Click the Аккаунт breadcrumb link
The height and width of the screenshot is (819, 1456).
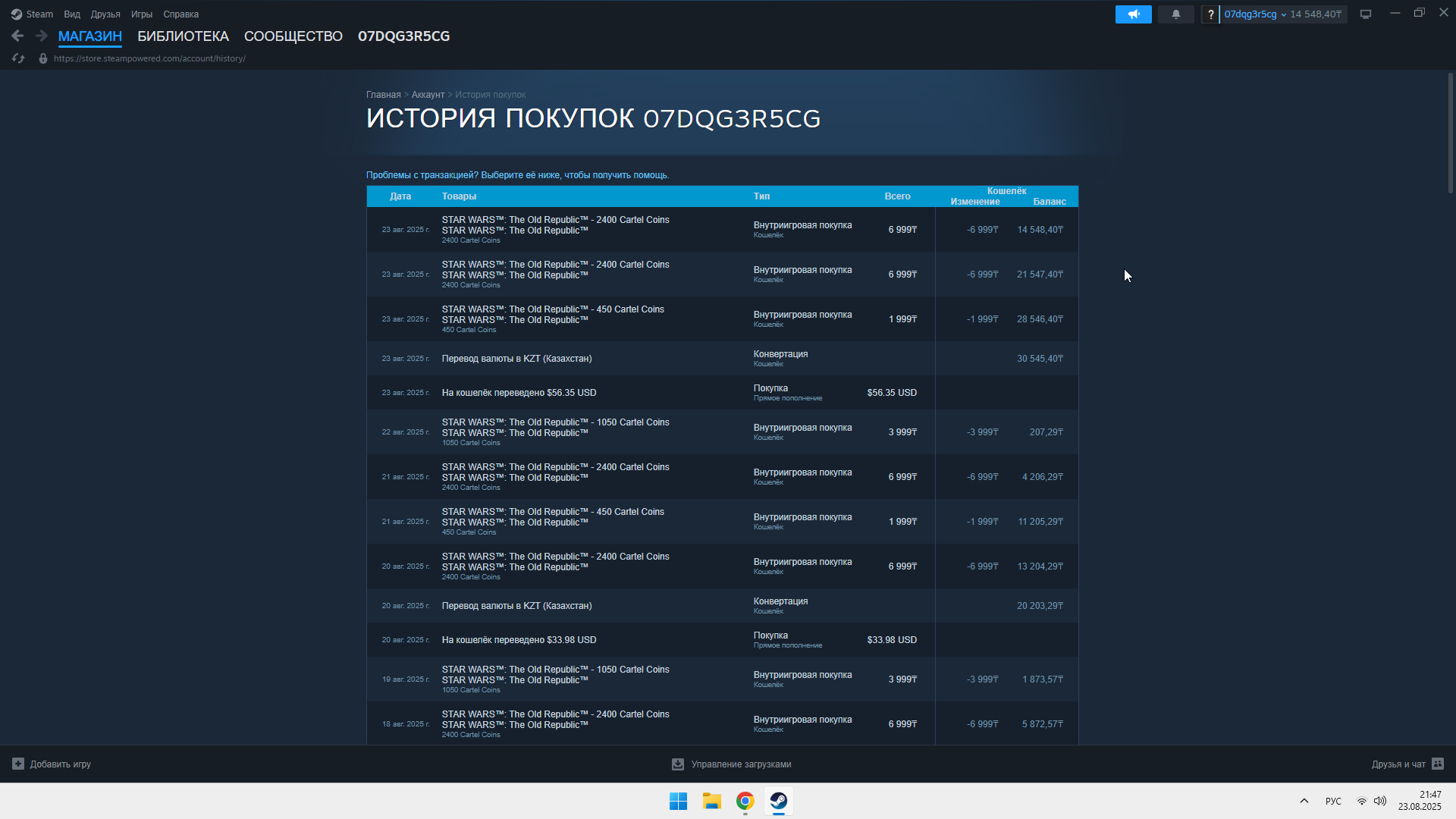pyautogui.click(x=428, y=95)
